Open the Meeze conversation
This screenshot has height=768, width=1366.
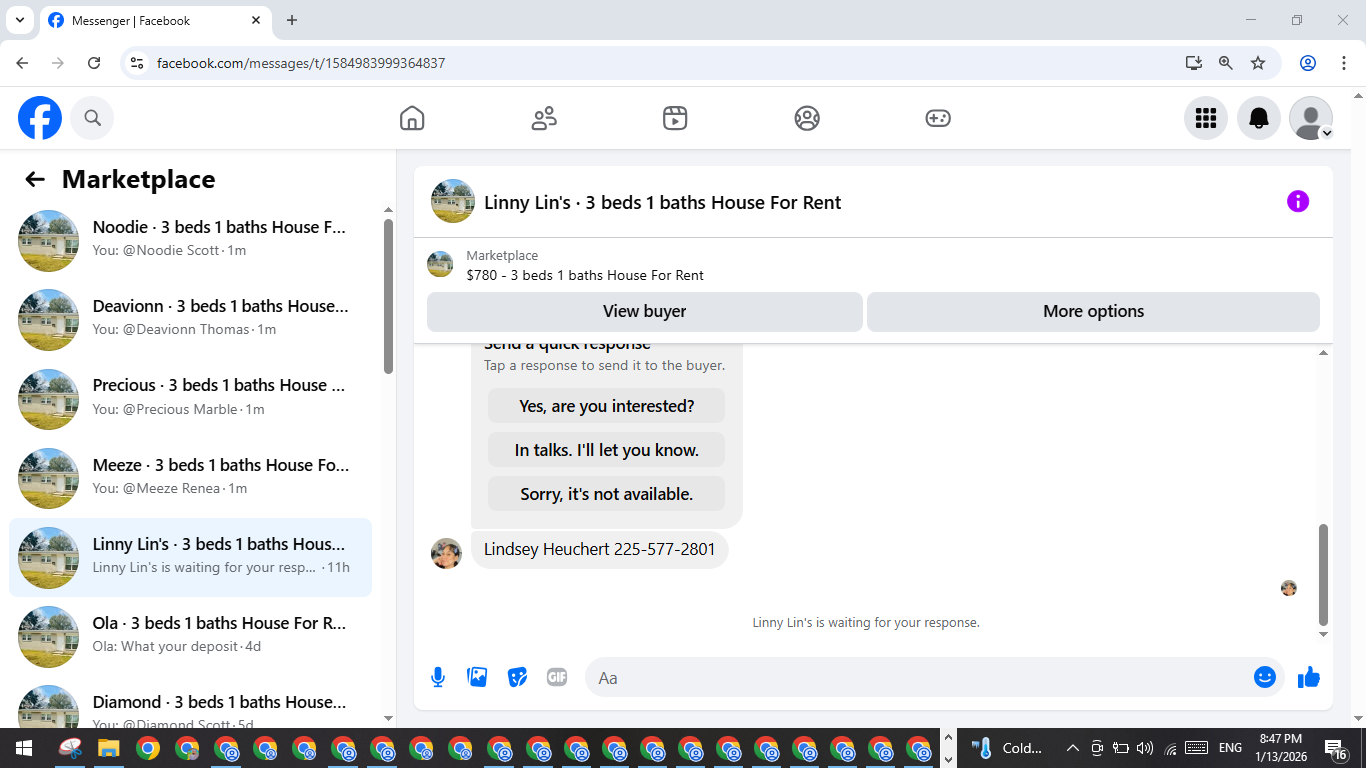190,478
